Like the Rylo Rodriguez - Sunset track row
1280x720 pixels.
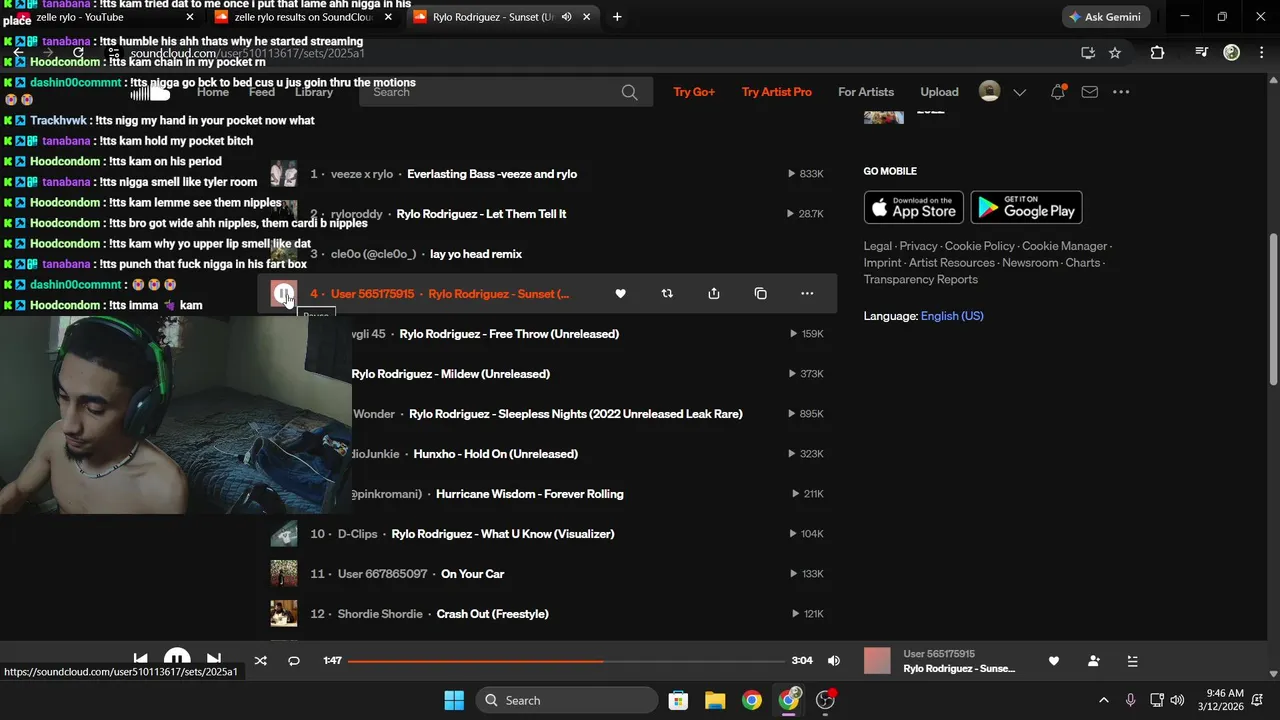[x=620, y=294]
